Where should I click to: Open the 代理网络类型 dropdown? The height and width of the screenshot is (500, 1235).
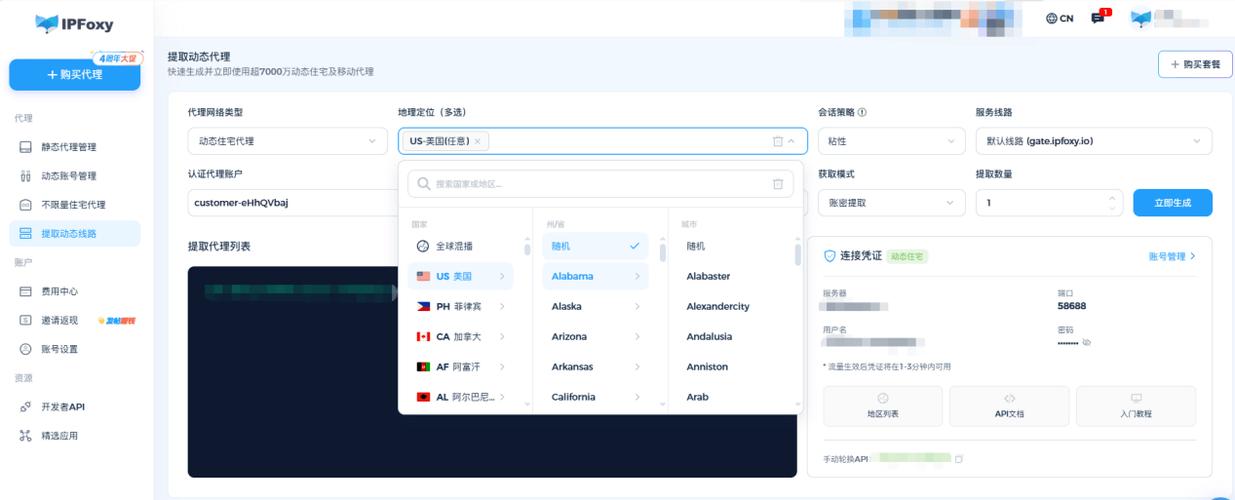[x=287, y=141]
